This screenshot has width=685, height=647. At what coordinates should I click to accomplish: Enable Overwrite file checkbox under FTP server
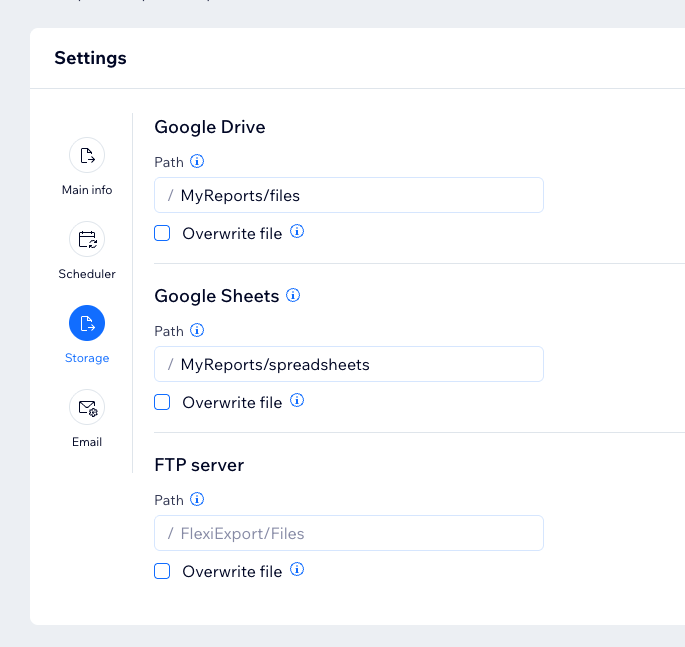pos(162,571)
